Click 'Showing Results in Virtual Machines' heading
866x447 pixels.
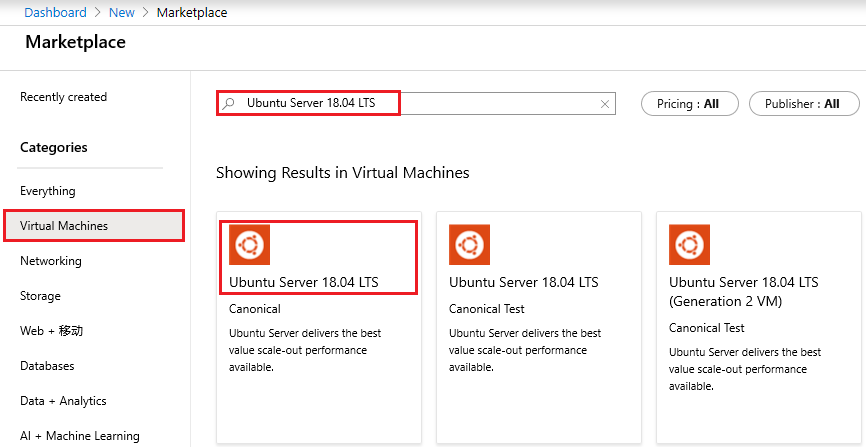[342, 173]
